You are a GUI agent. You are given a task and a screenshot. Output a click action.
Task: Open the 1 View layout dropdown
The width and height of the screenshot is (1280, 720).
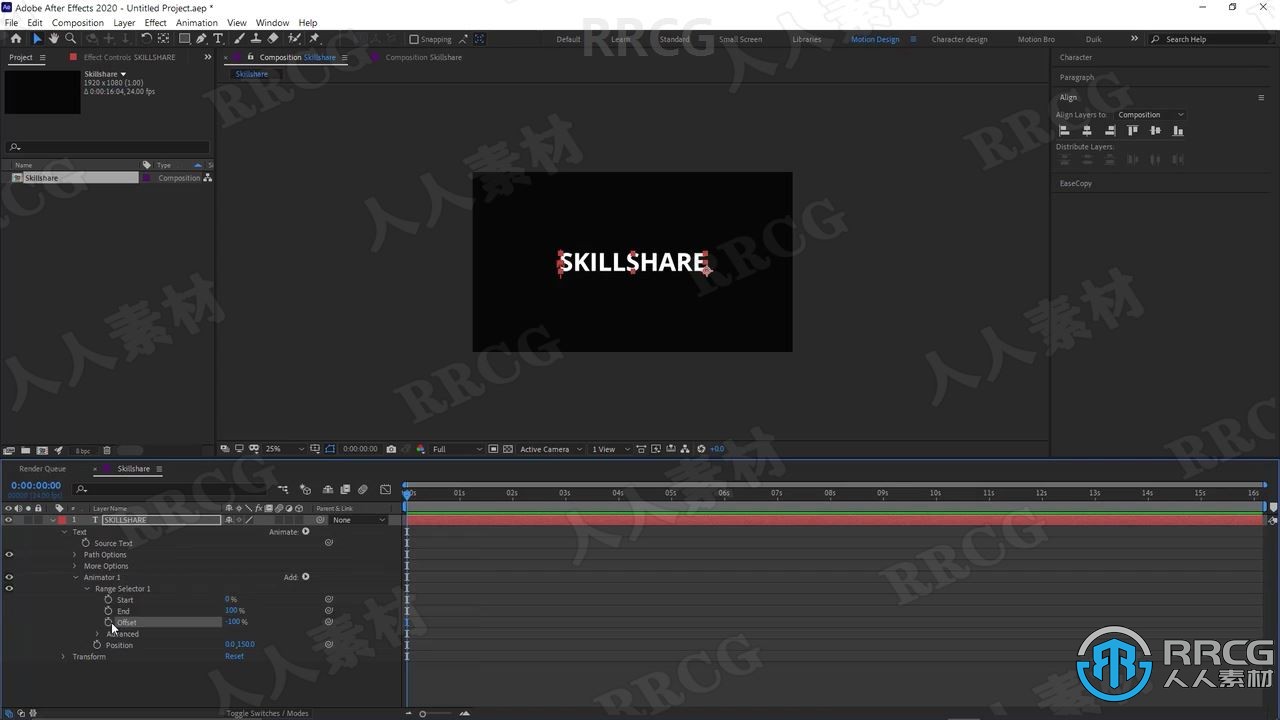tap(610, 449)
